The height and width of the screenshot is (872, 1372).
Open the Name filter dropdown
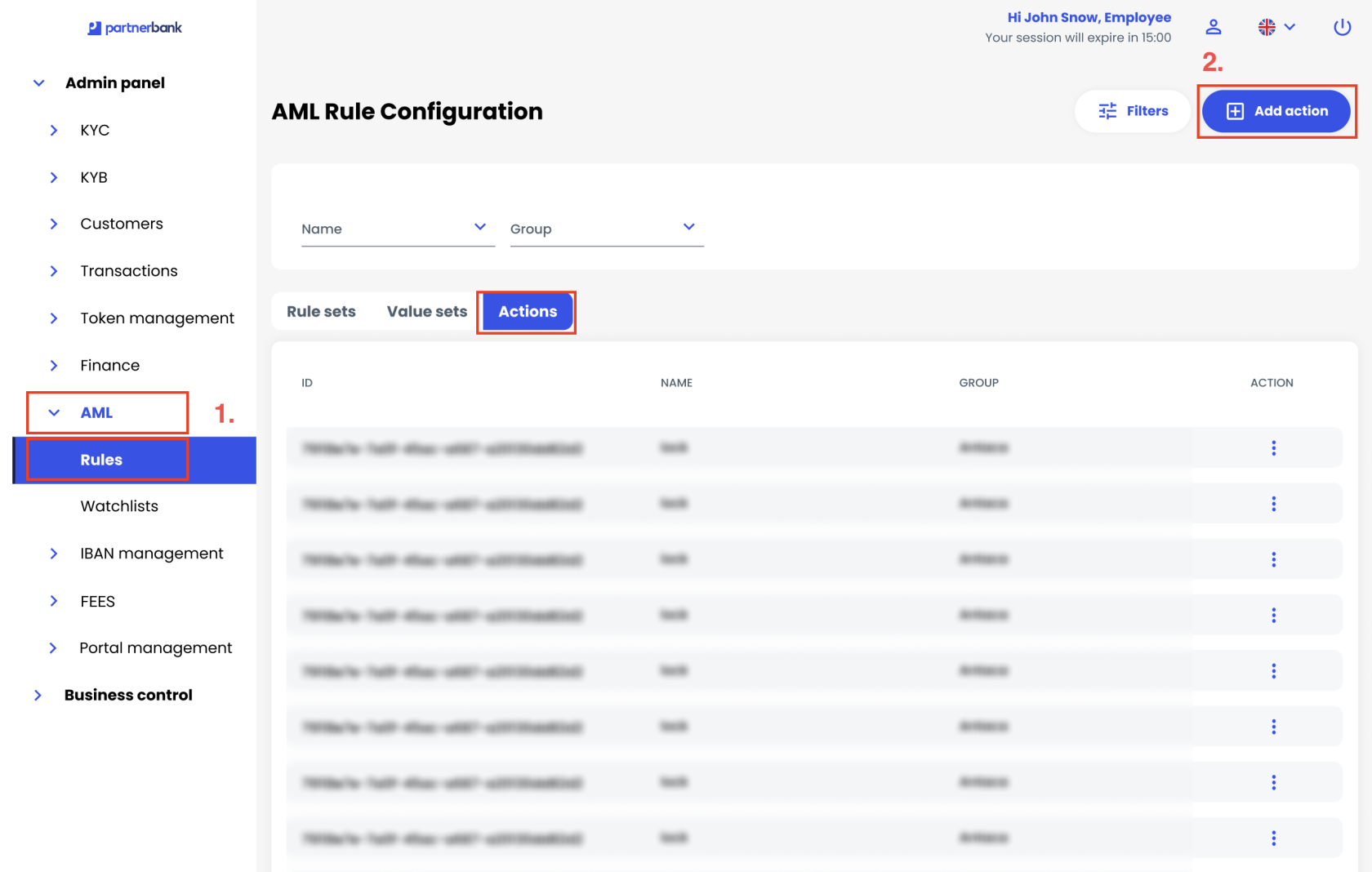[x=398, y=229]
